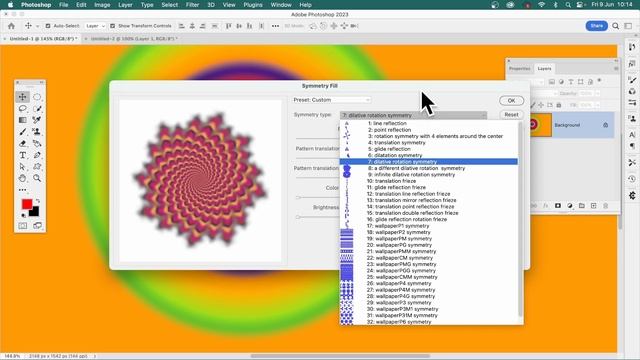Click the black background color swatch
The width and height of the screenshot is (640, 360).
pyautogui.click(x=35, y=211)
